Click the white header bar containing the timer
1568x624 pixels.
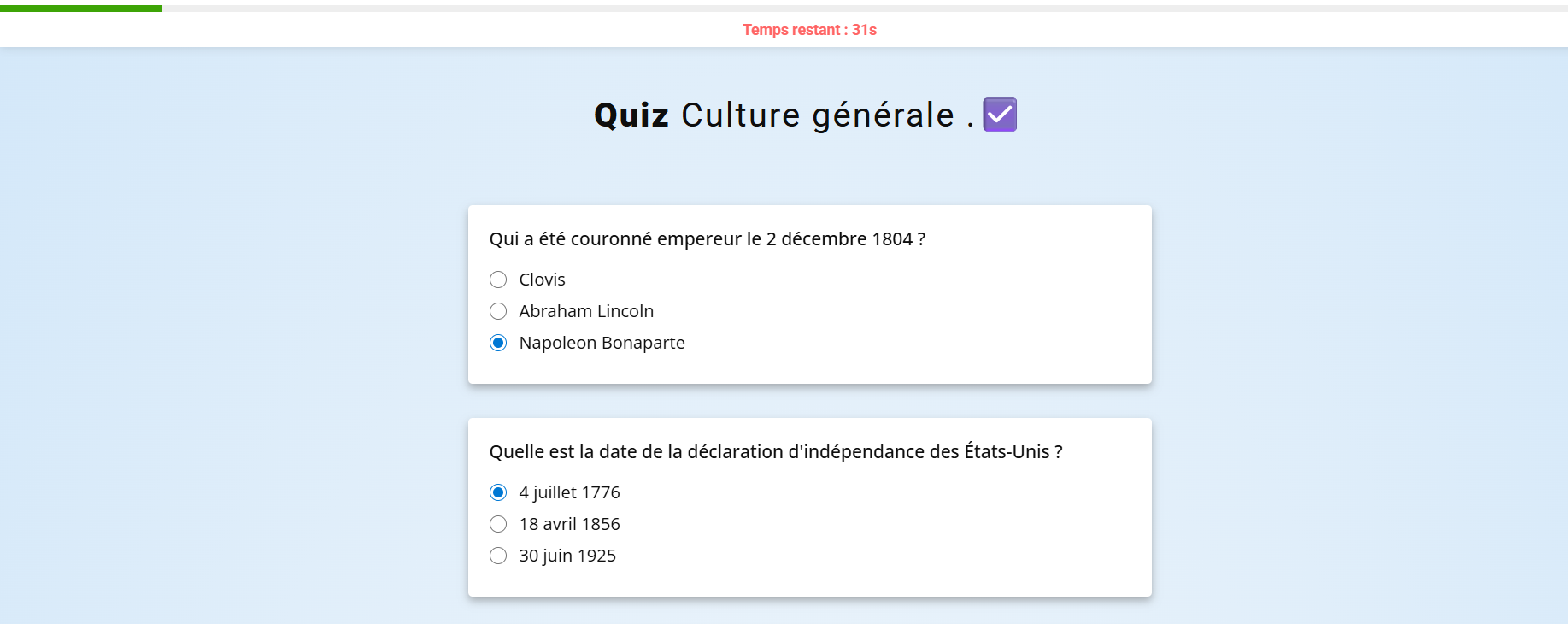[342, 30]
